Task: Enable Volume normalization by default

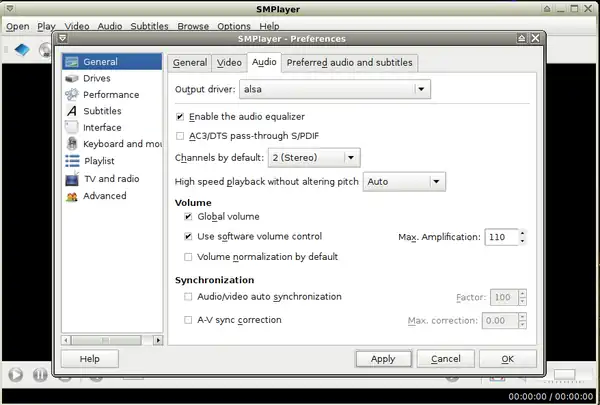Action: tap(189, 256)
